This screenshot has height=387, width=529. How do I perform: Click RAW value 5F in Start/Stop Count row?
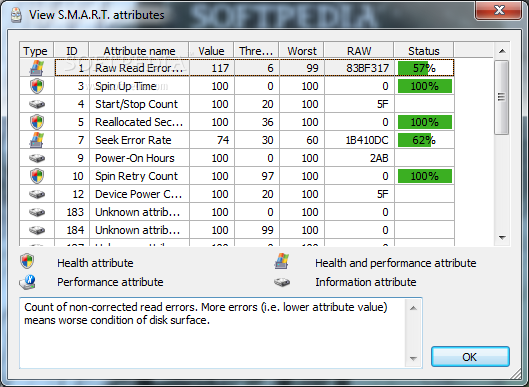pyautogui.click(x=383, y=104)
